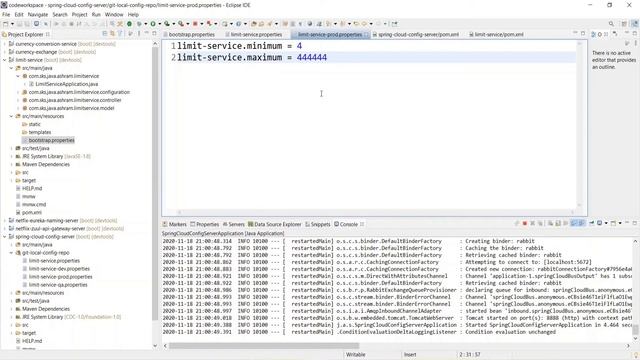Open the Servers view tab
Viewport: 640px width, 360px height.
click(x=233, y=224)
